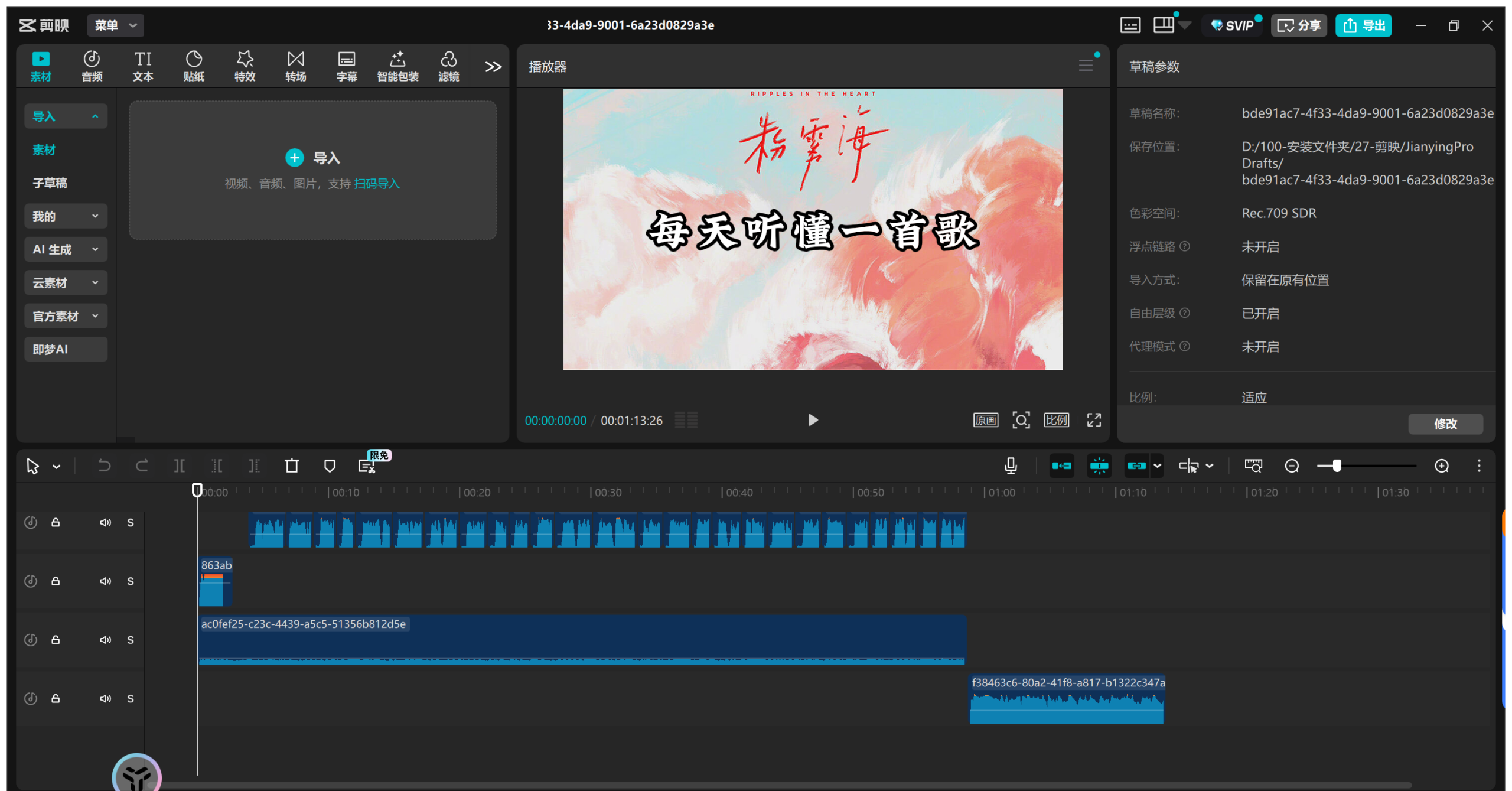Viewport: 1512px width, 791px height.
Task: Click the timeline zoom slider handle
Action: pos(1337,466)
